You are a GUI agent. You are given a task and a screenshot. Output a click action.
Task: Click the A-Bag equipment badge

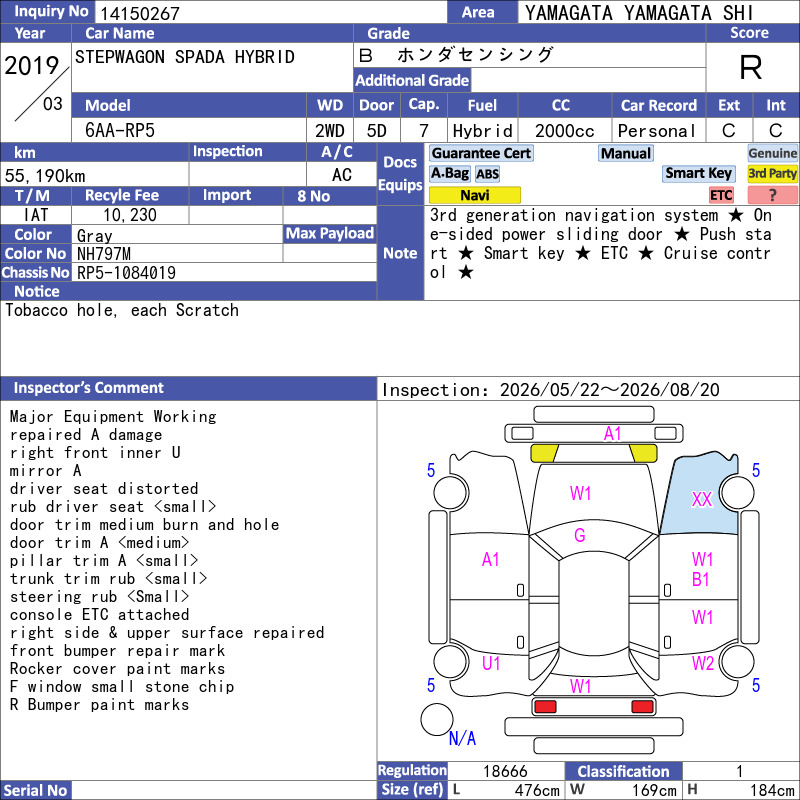pos(449,173)
